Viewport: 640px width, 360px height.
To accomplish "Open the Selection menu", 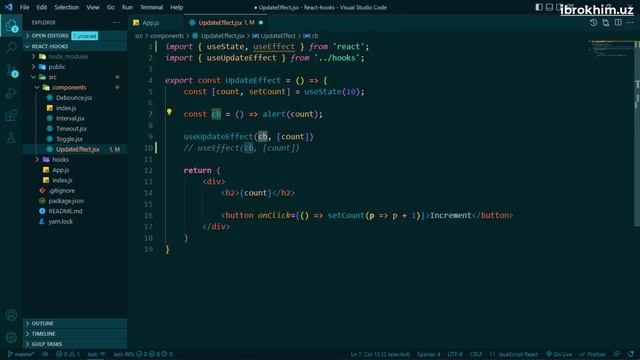I will 67,7.
